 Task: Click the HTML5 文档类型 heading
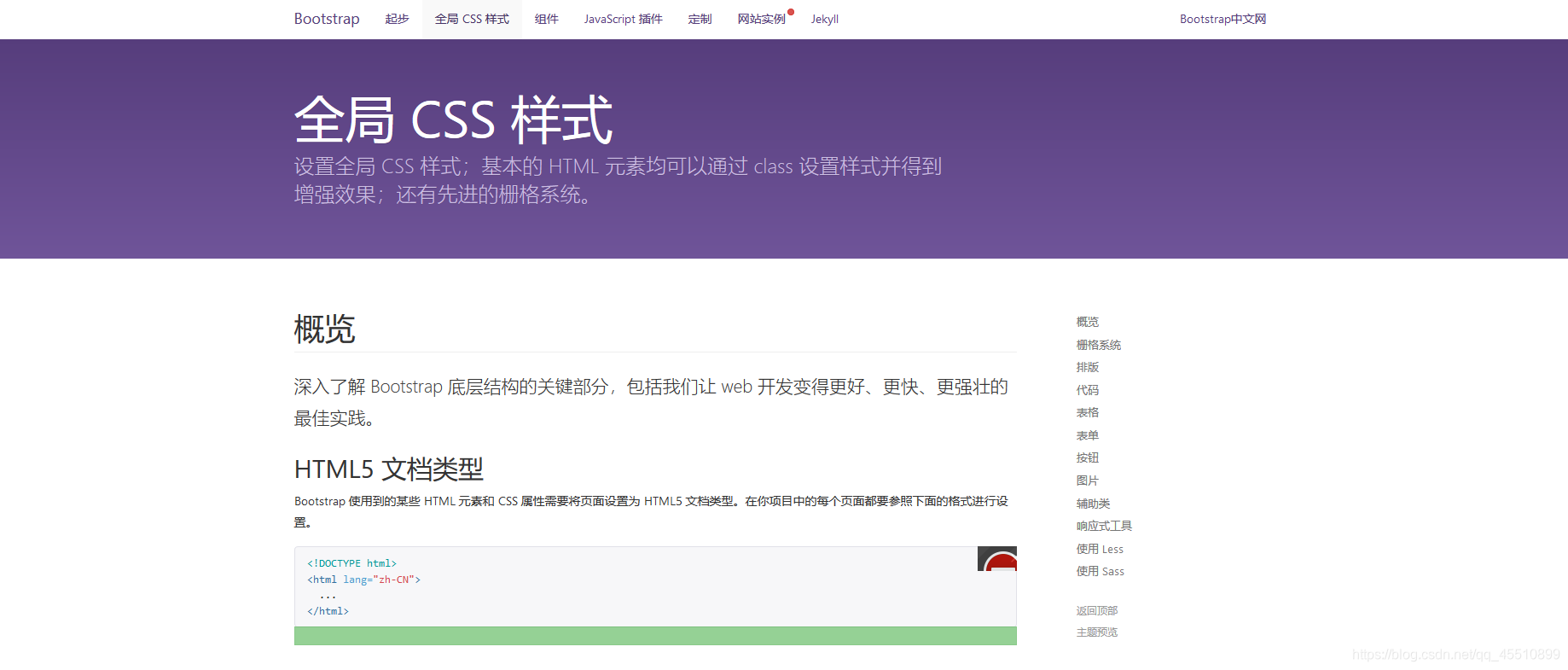[389, 469]
